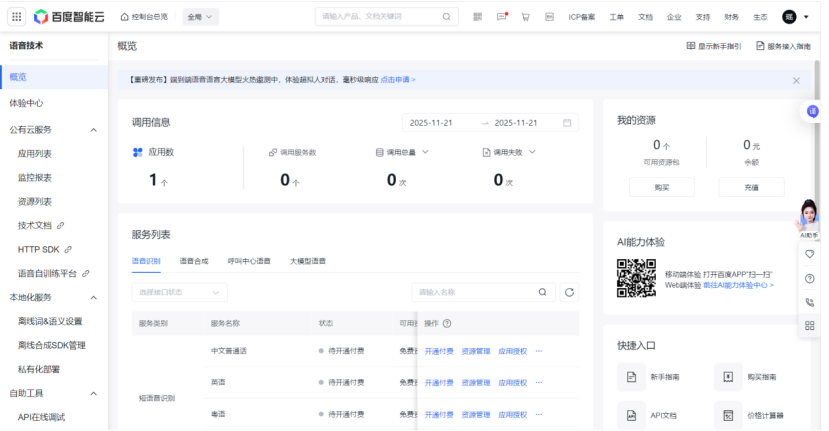
Task: Click the AI助手 avatar floating icon
Action: click(808, 218)
